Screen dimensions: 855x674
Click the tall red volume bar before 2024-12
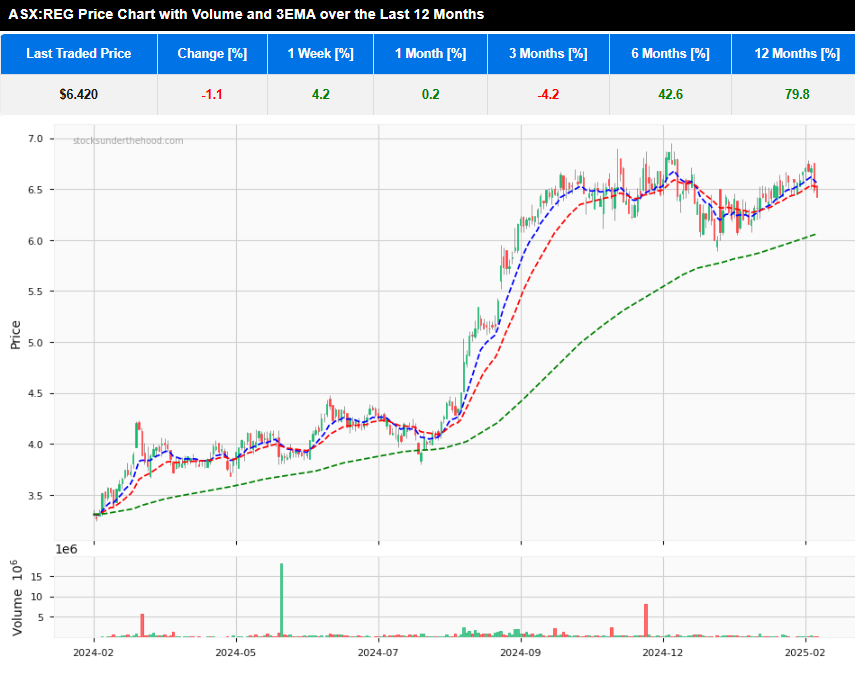click(x=646, y=620)
